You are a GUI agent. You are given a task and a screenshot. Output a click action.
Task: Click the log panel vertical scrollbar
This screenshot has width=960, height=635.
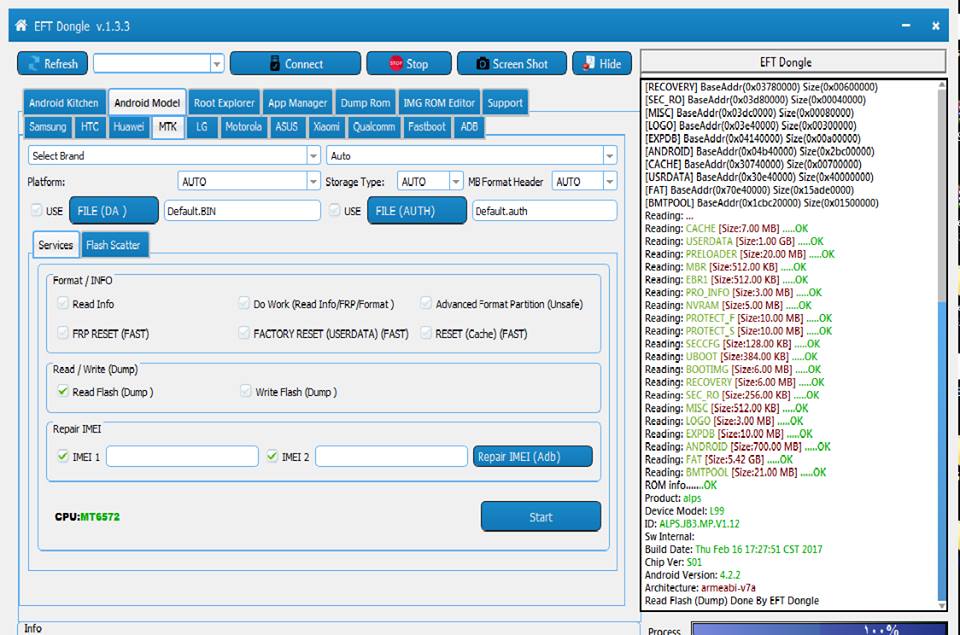pyautogui.click(x=942, y=345)
